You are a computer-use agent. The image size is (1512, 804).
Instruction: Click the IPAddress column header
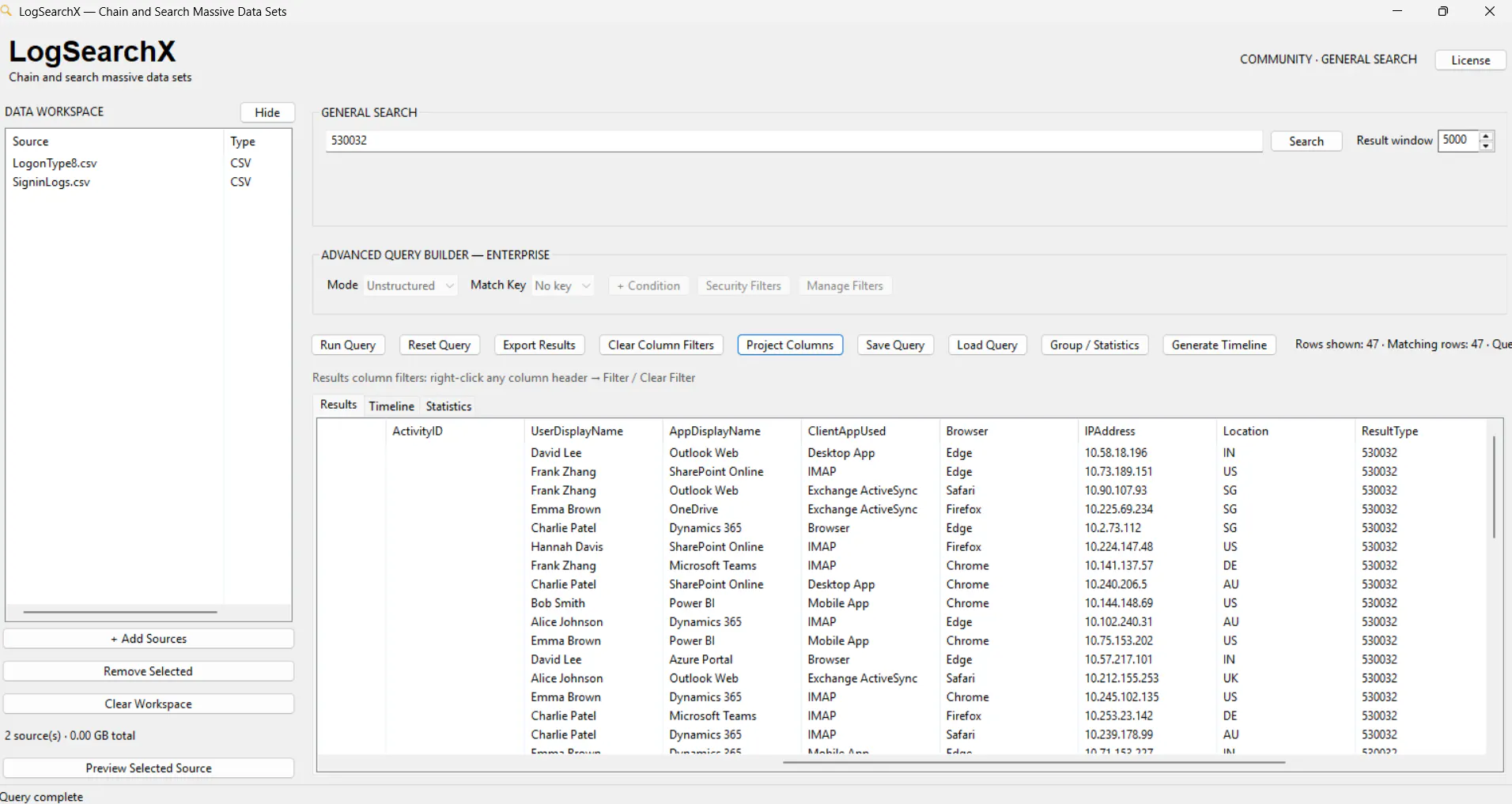coord(1147,431)
